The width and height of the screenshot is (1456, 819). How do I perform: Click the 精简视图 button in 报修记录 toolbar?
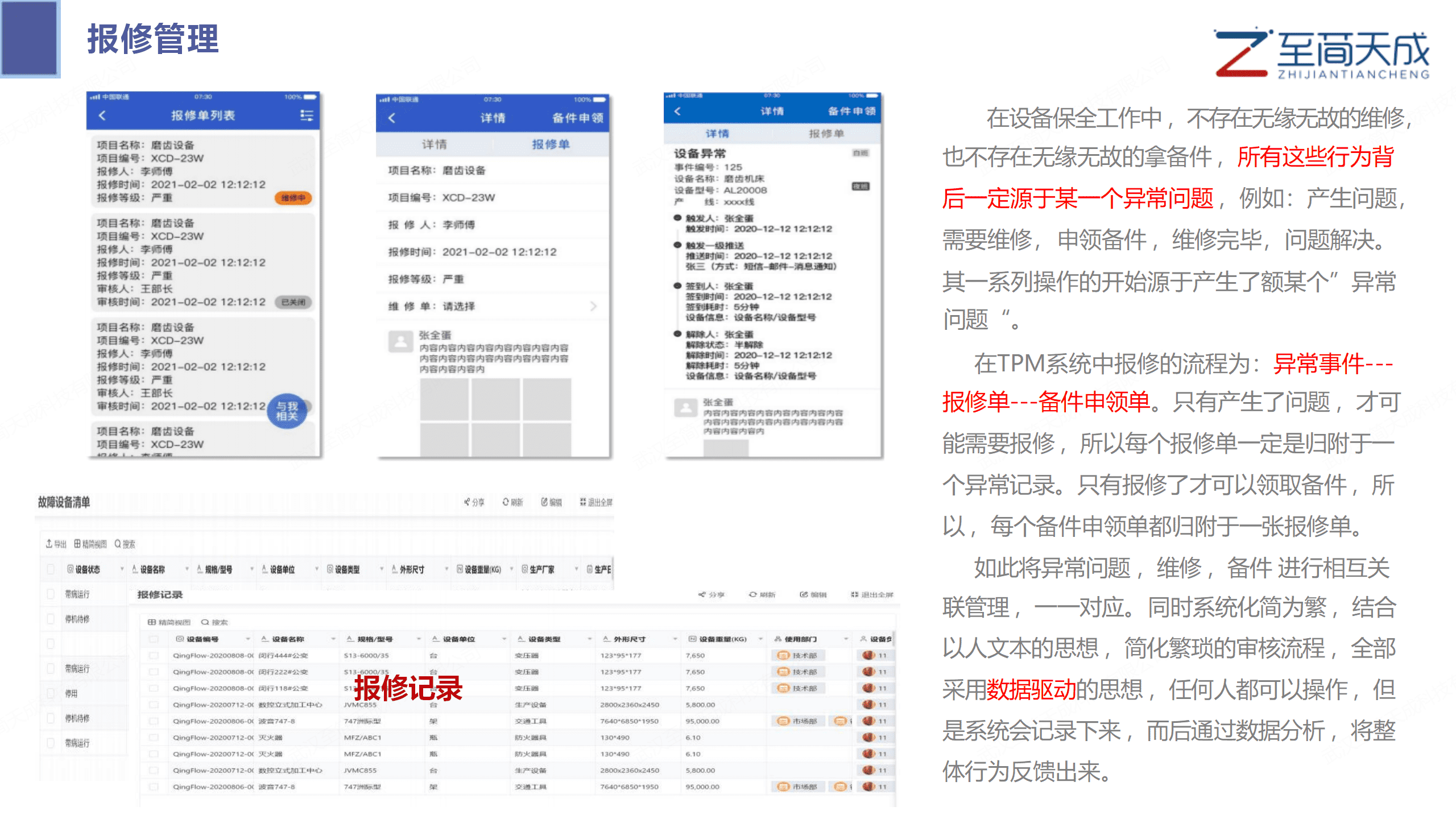pyautogui.click(x=169, y=622)
